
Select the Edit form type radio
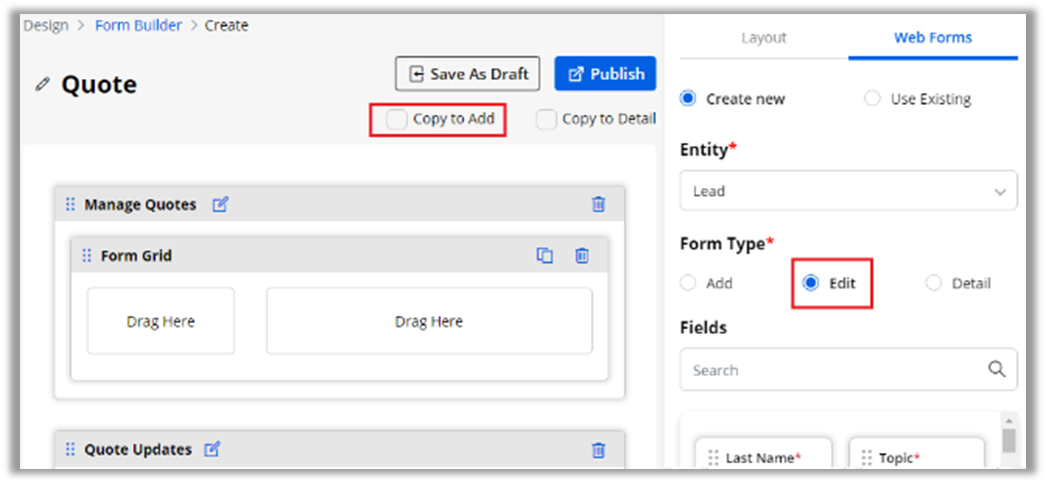(x=812, y=283)
